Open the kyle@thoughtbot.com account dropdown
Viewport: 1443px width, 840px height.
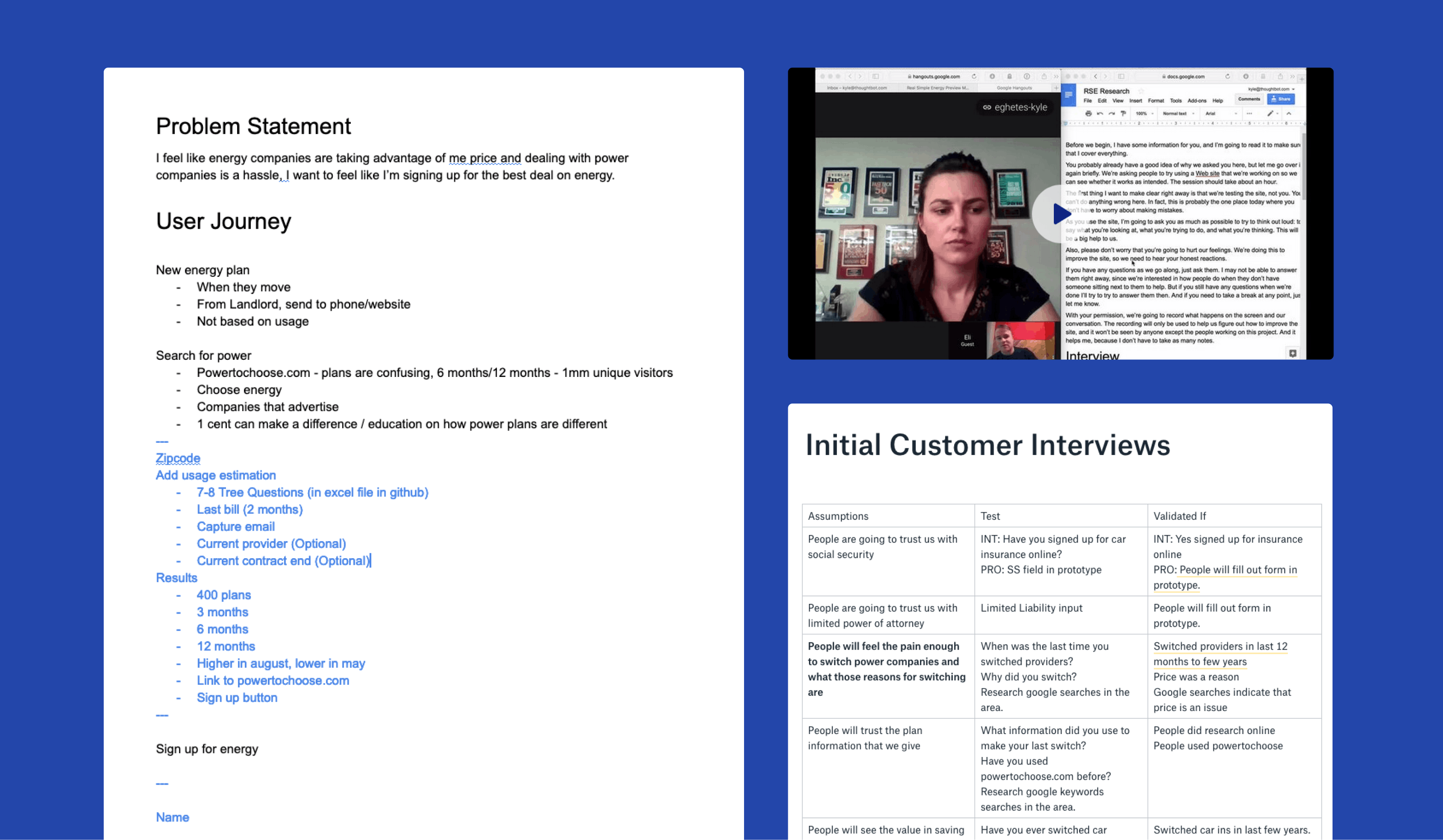pos(1272,89)
